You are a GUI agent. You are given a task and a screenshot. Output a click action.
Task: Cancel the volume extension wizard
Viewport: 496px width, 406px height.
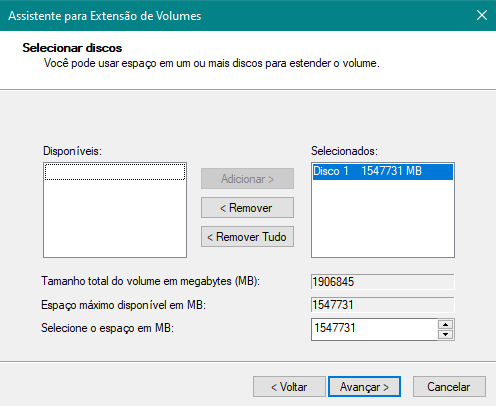[x=449, y=387]
